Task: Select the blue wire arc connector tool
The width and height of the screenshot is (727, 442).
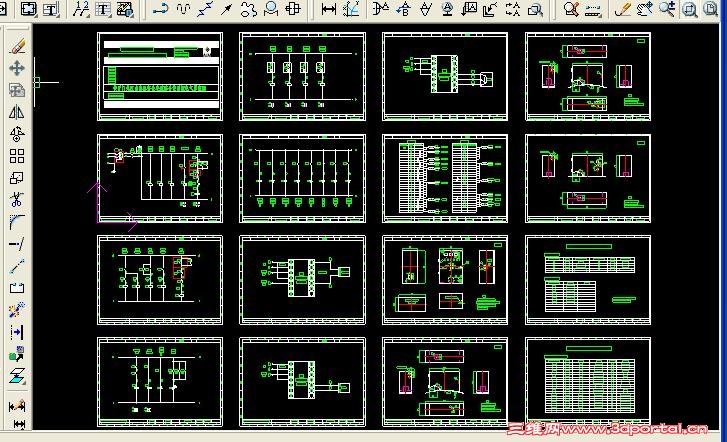Action: pos(161,9)
